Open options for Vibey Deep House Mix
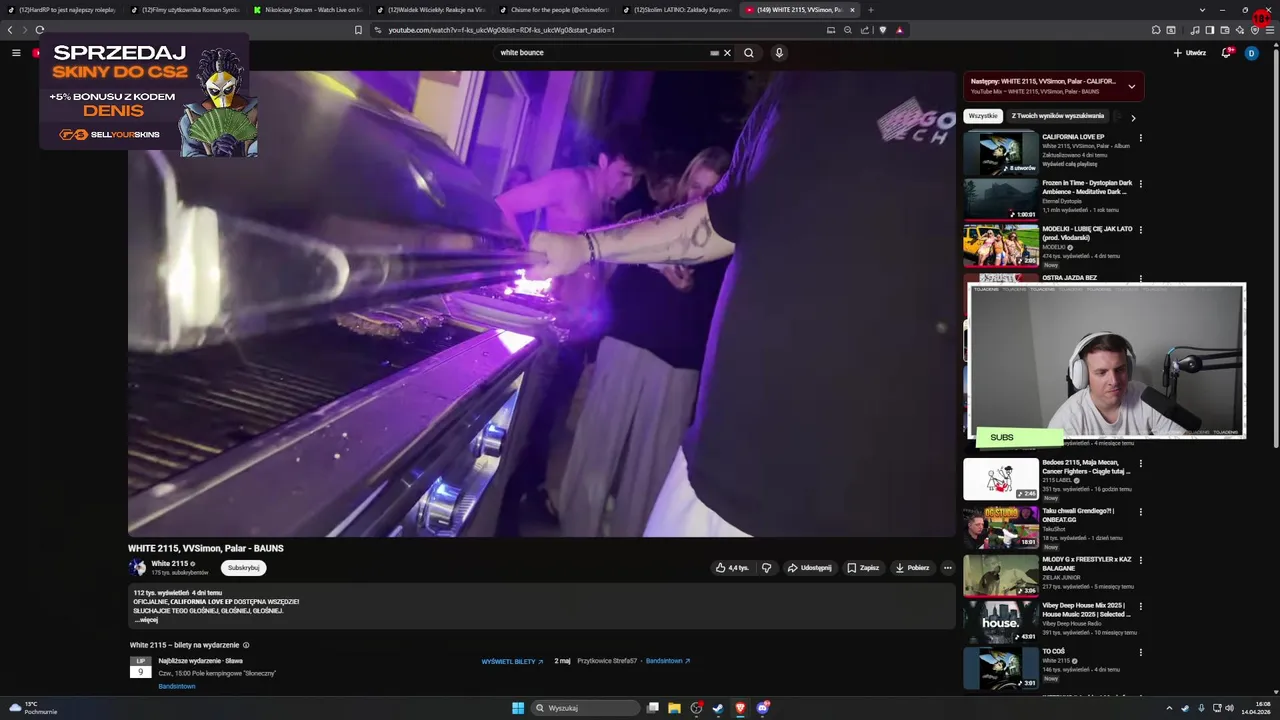Image resolution: width=1280 pixels, height=720 pixels. [x=1140, y=607]
